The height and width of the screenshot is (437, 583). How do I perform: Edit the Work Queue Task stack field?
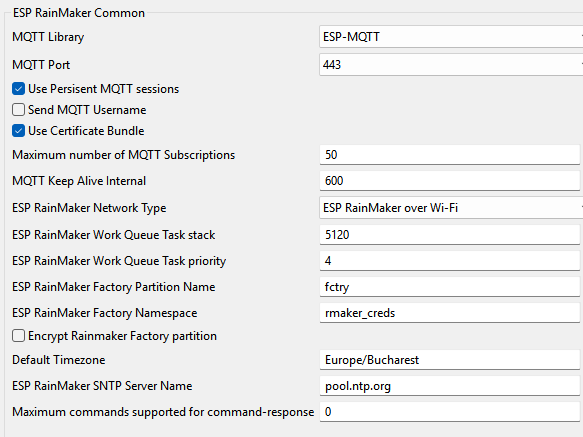(x=450, y=235)
